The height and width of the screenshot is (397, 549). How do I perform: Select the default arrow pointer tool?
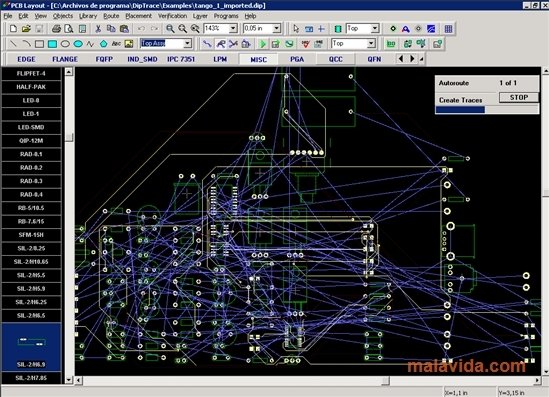[x=296, y=29]
